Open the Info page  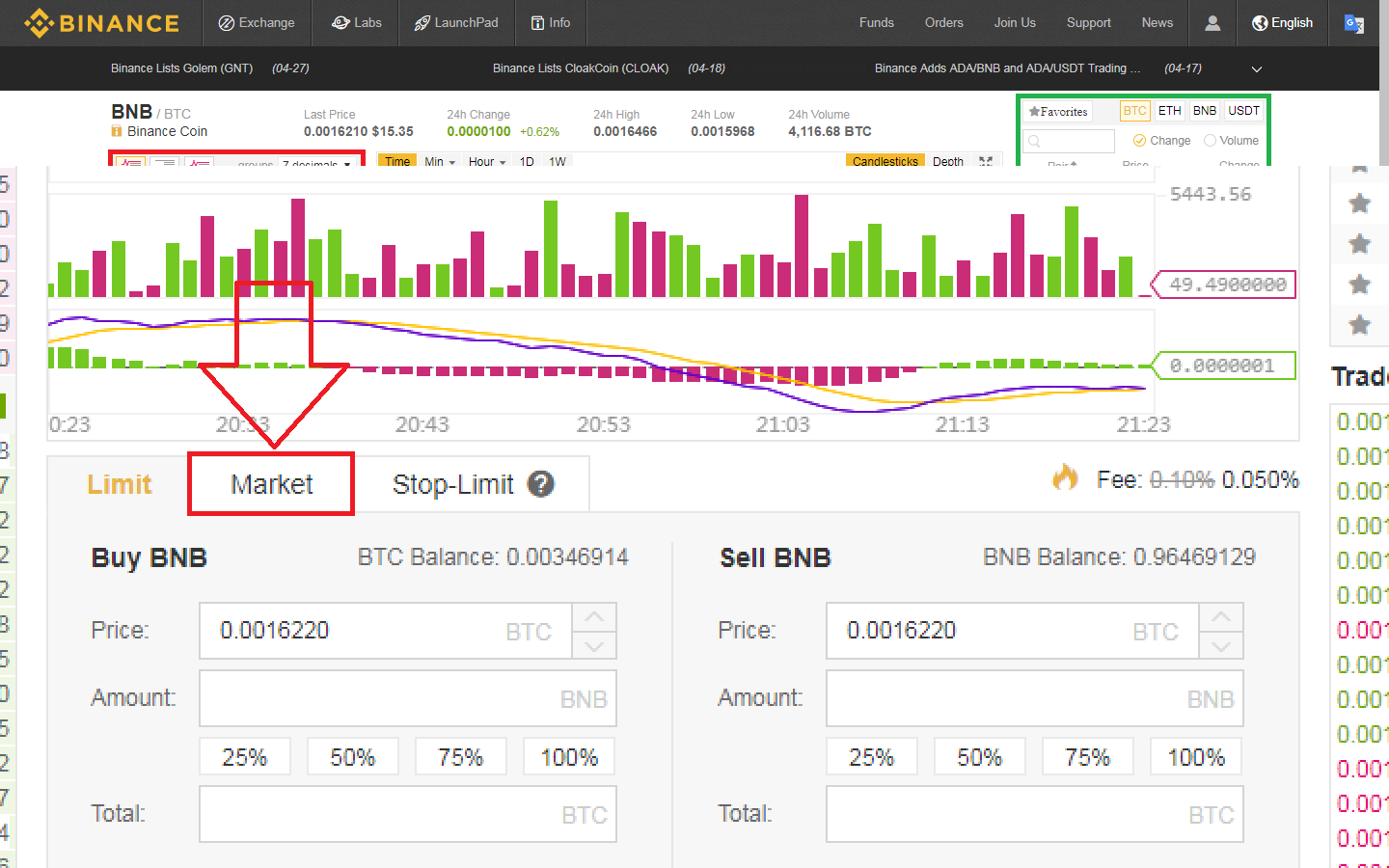[551, 23]
